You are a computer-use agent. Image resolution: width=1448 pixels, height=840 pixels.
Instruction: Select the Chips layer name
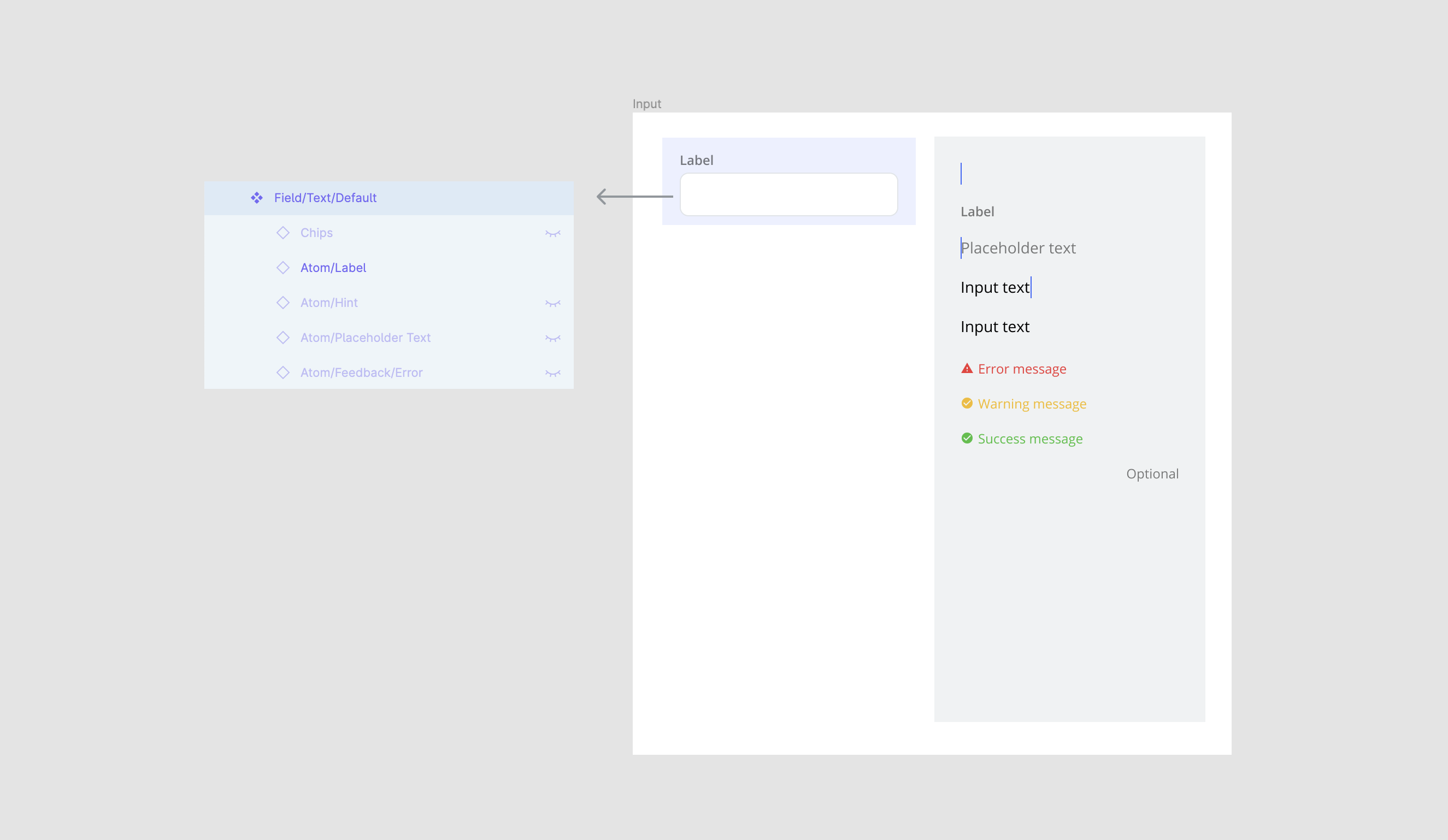316,233
